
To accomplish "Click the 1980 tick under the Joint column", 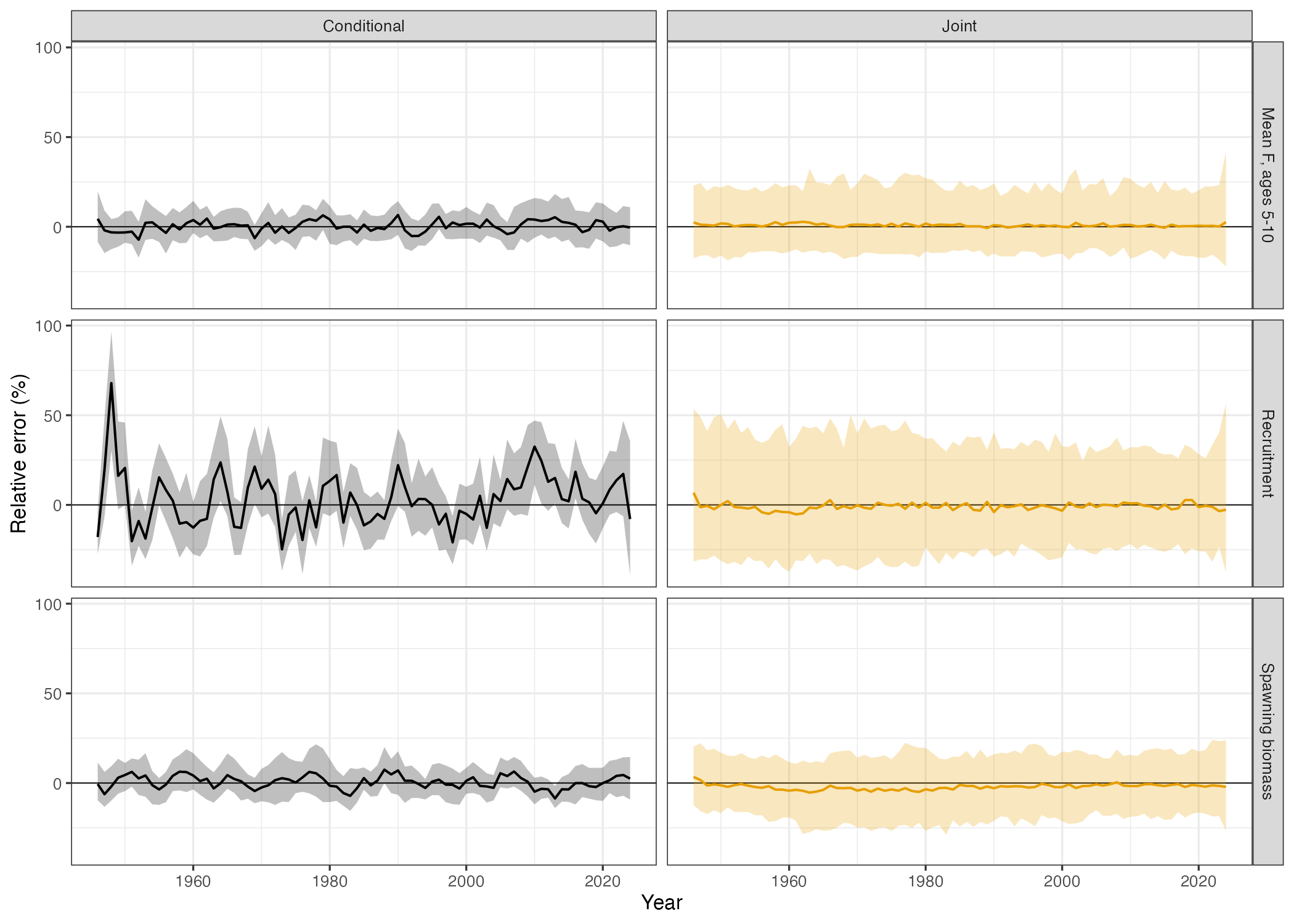I will [x=926, y=881].
